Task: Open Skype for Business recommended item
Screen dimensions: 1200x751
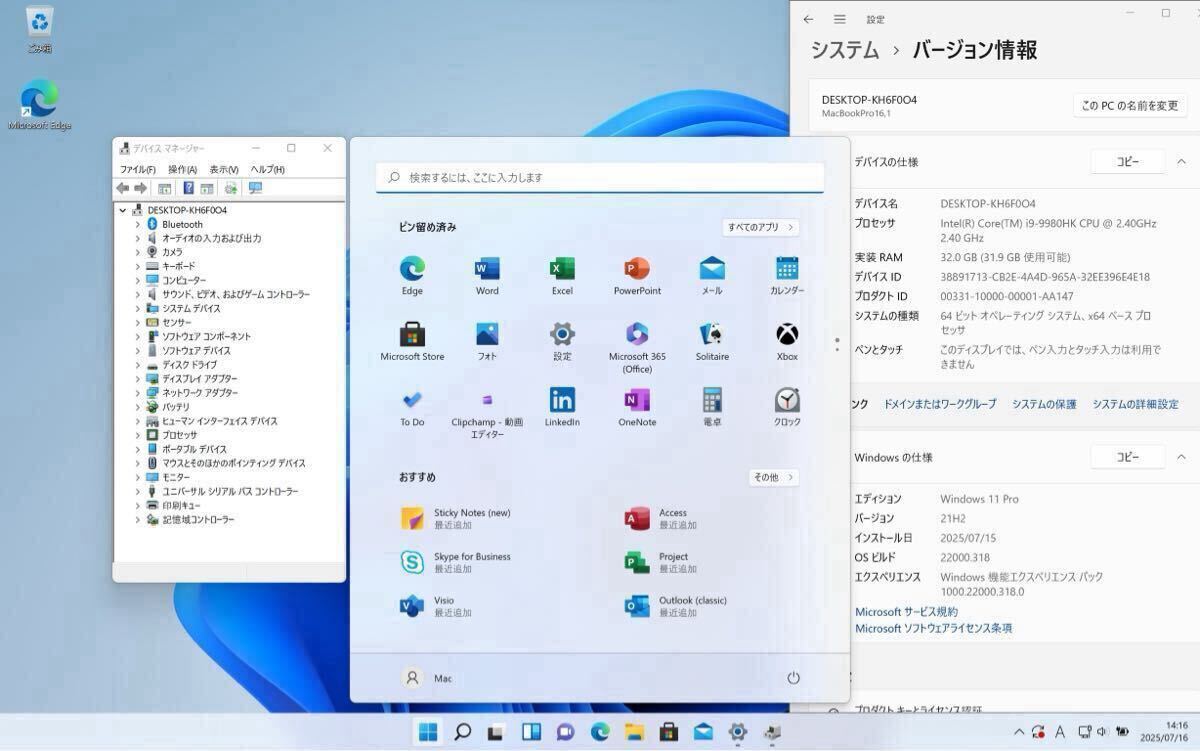Action: tap(456, 562)
